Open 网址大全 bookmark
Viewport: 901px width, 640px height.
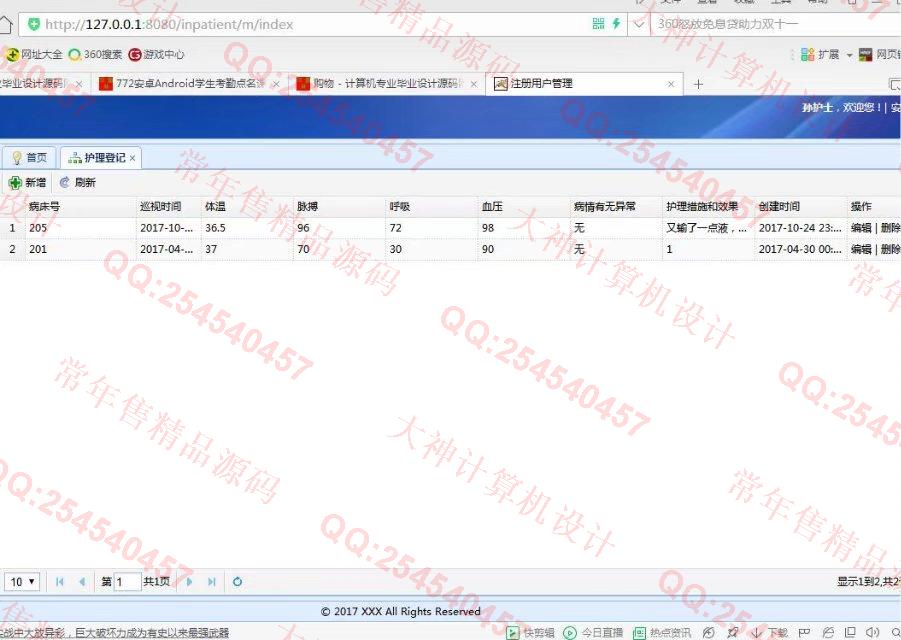(x=33, y=55)
